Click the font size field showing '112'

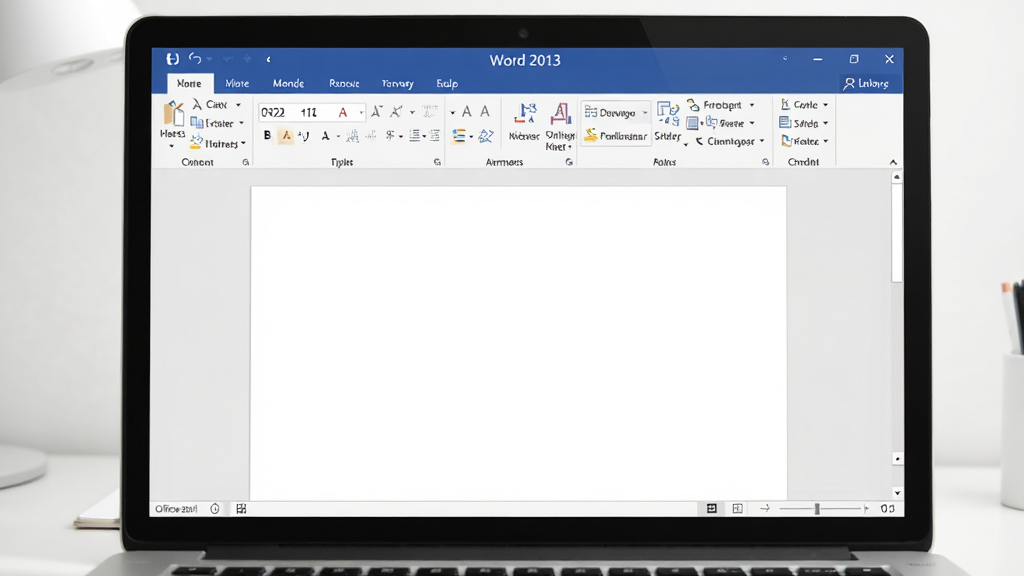310,113
